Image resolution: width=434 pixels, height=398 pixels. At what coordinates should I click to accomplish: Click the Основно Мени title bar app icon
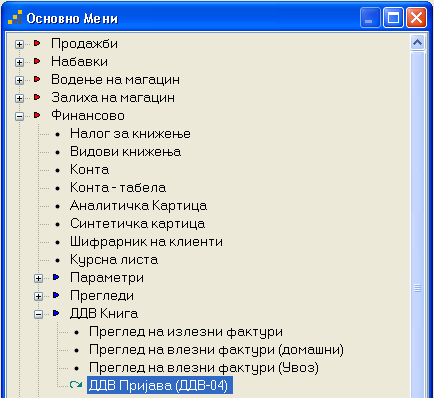tap(15, 17)
